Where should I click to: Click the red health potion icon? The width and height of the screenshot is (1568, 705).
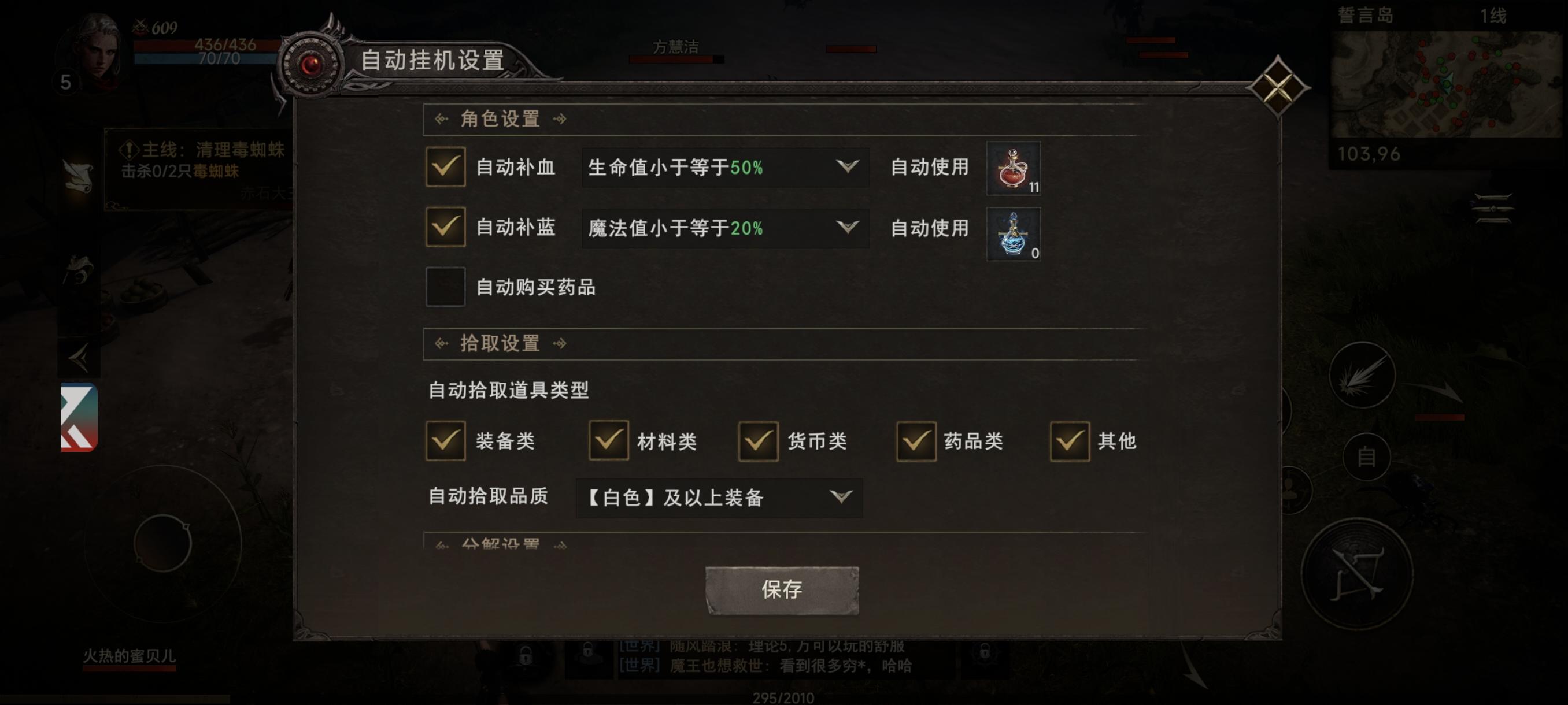[1014, 169]
